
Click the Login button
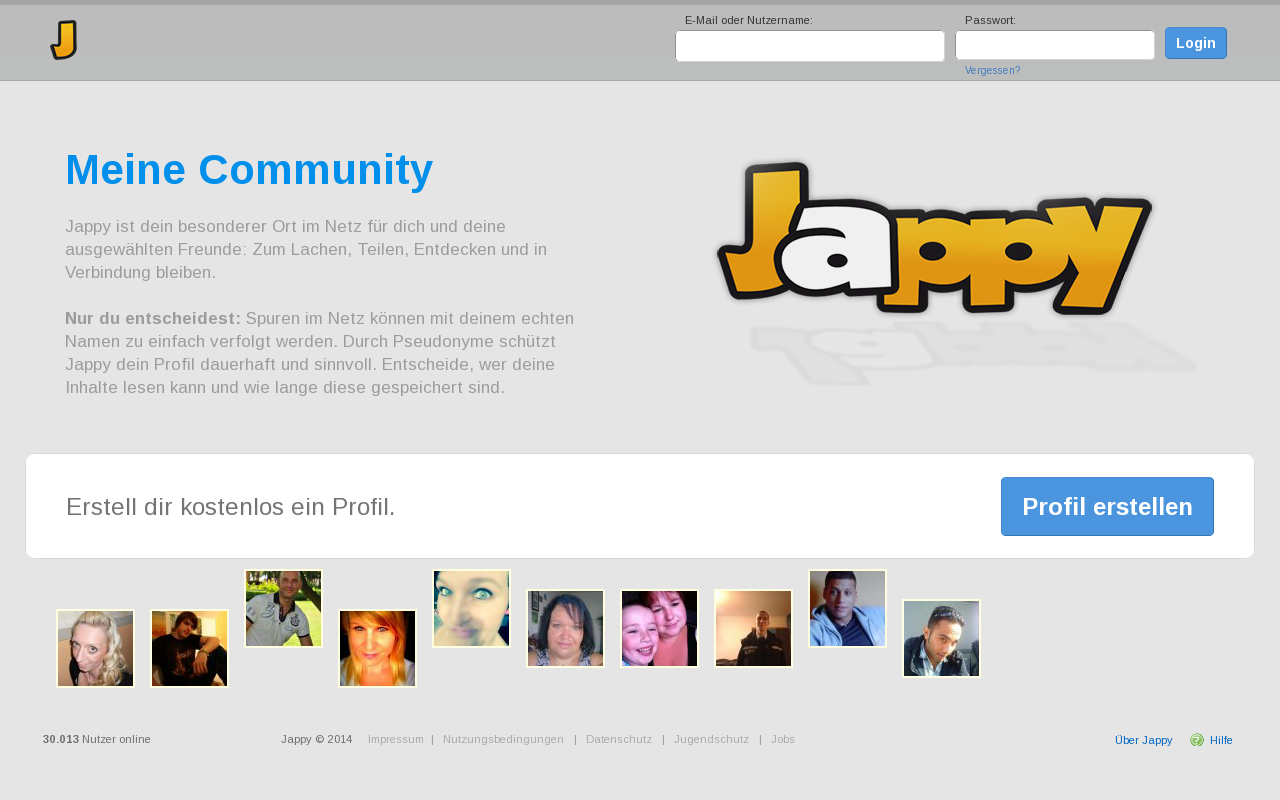[x=1196, y=43]
